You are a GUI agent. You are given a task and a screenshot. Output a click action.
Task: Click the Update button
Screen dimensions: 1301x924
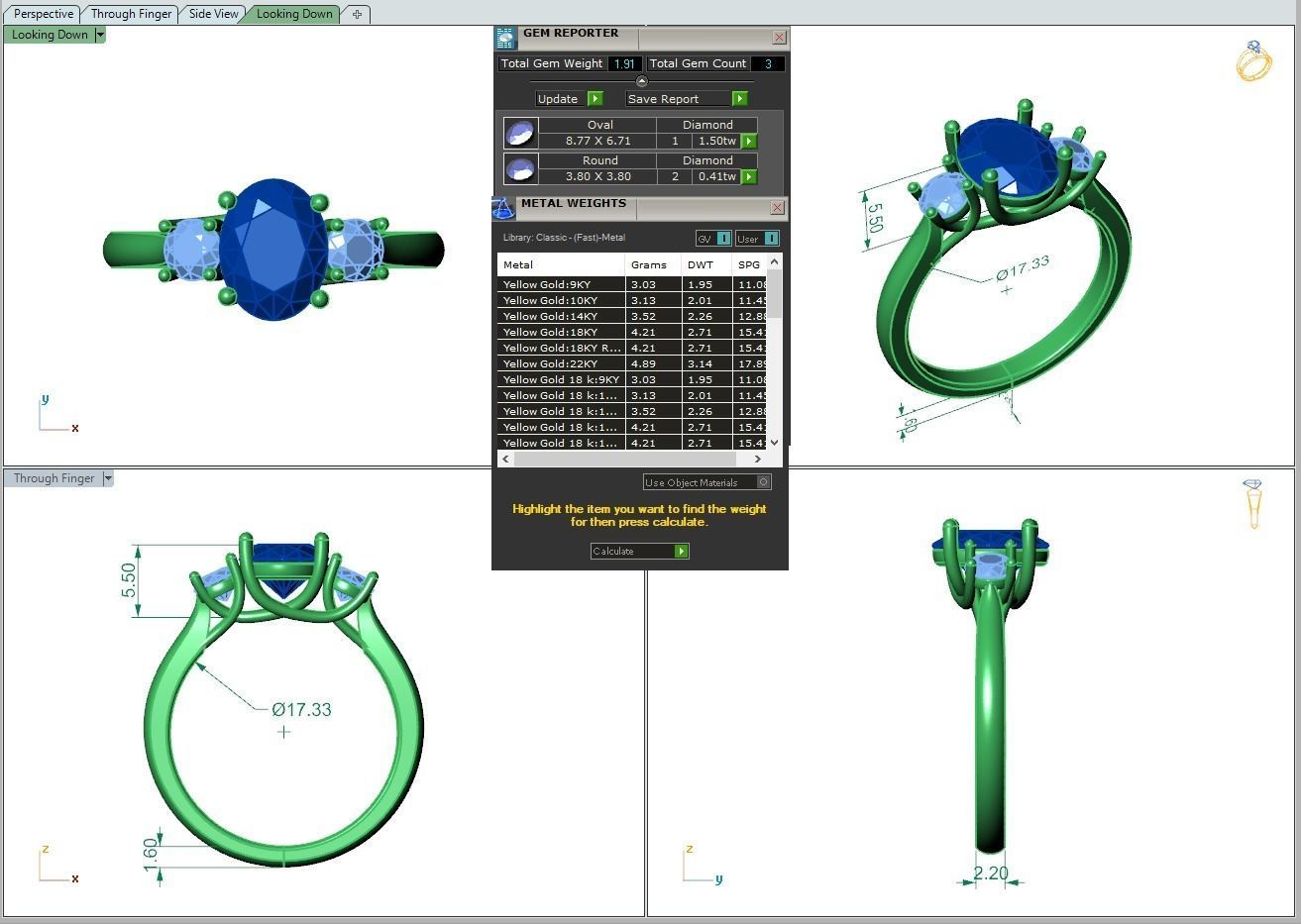[x=569, y=99]
